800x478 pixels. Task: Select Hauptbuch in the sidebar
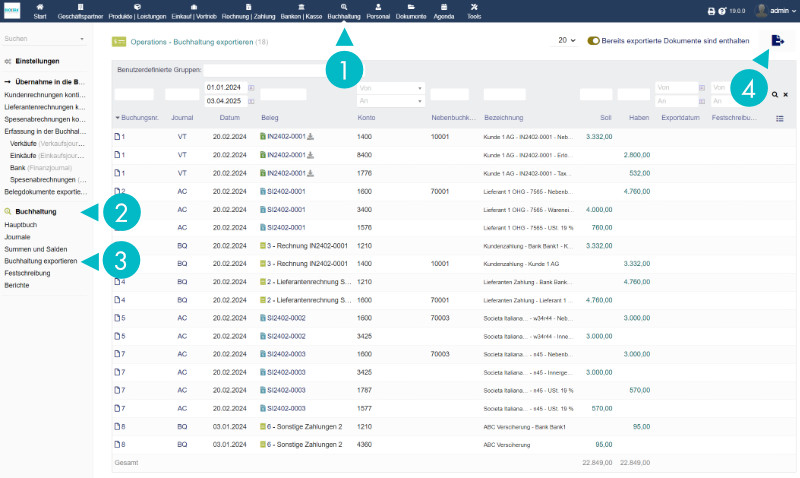pyautogui.click(x=21, y=225)
